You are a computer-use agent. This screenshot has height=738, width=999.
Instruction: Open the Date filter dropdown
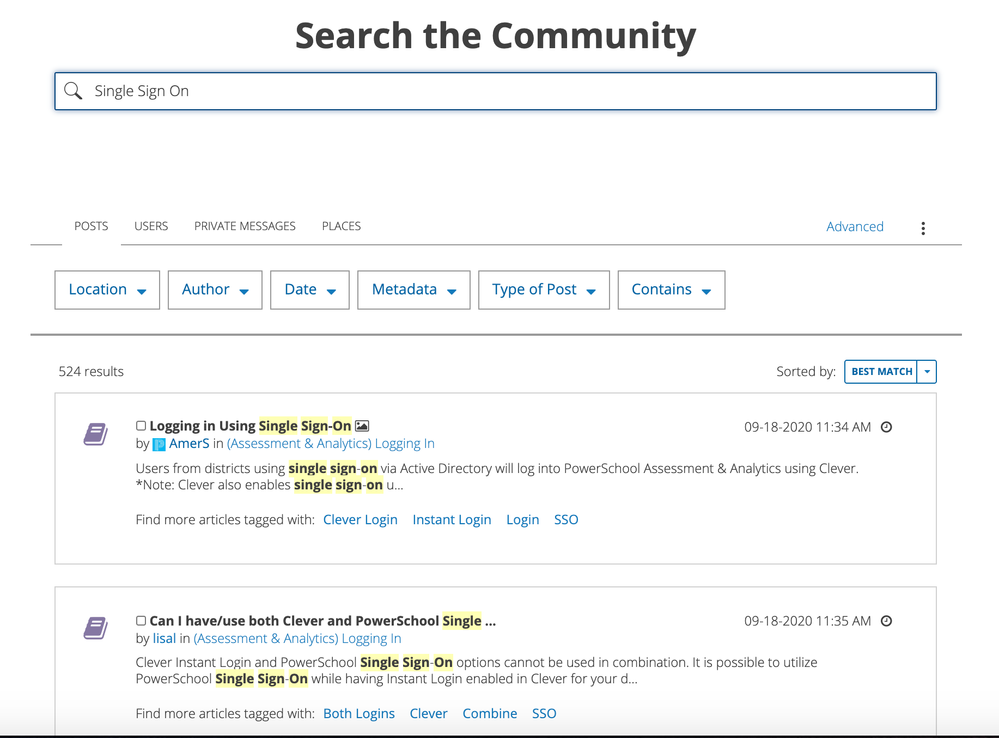[310, 290]
